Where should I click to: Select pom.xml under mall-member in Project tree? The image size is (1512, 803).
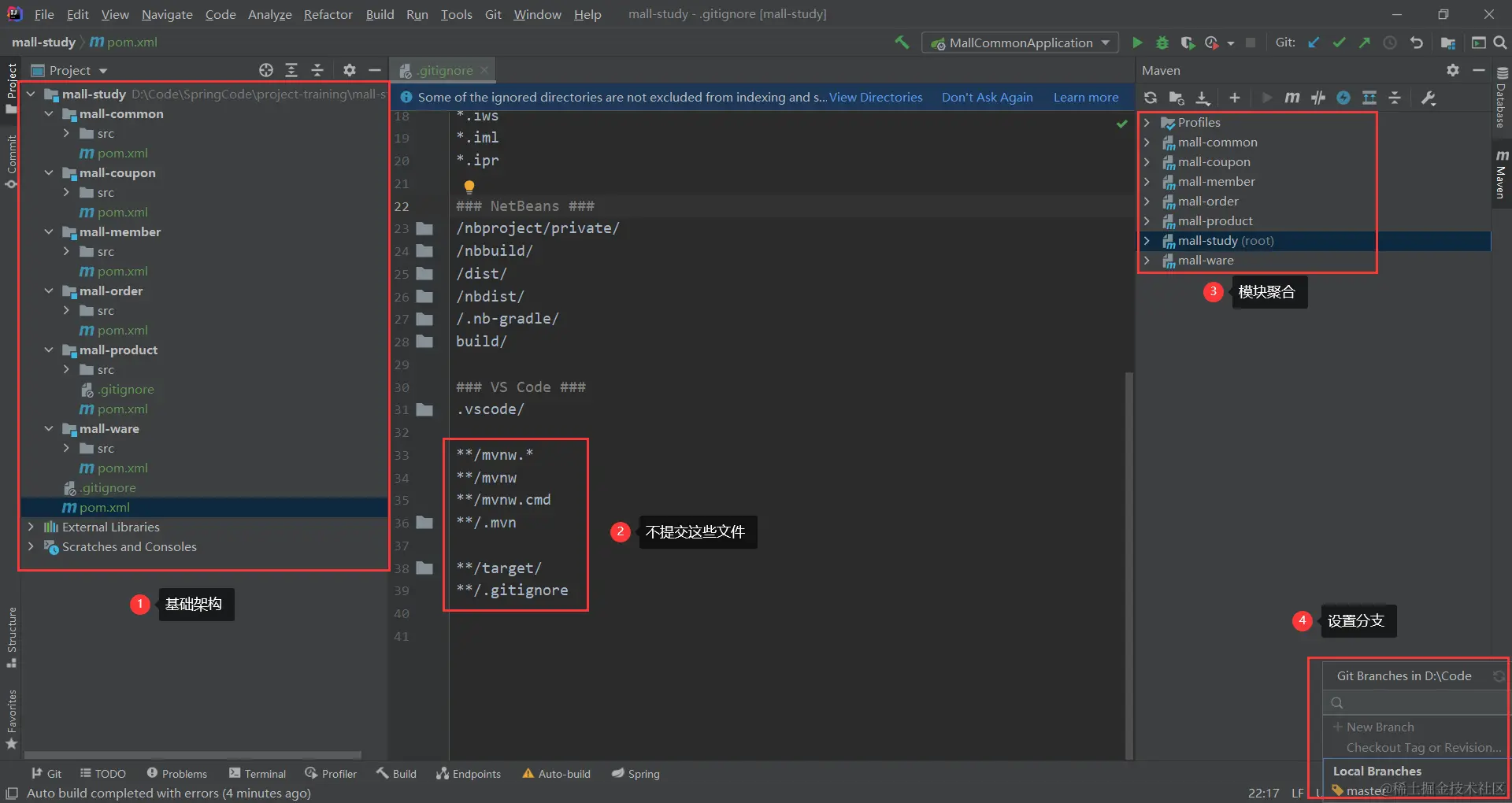pos(122,271)
